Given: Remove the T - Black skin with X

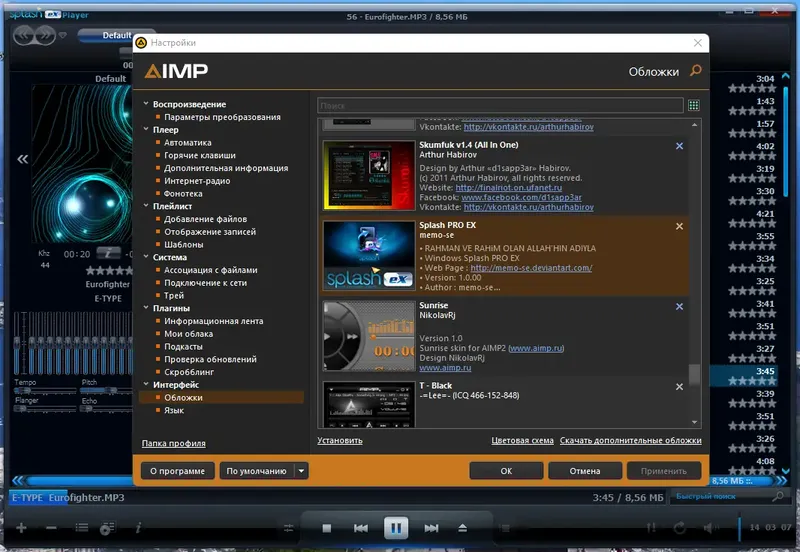Looking at the screenshot, I should click(679, 387).
